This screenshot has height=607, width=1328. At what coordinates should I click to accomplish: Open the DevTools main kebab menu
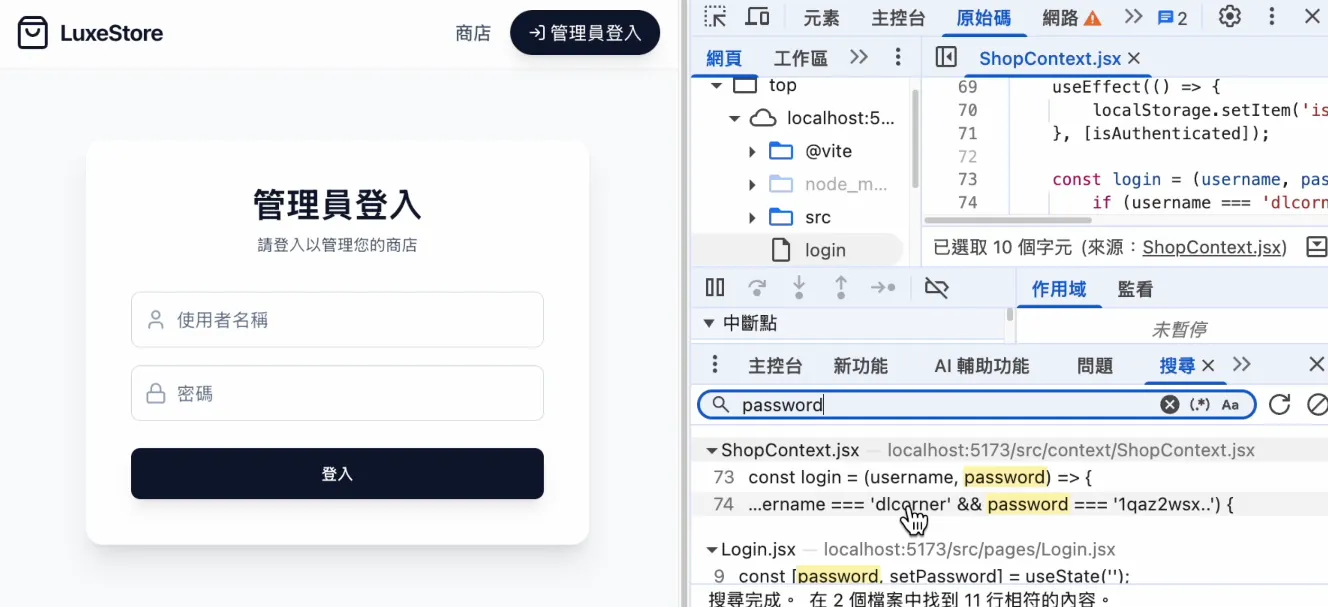pyautogui.click(x=1272, y=17)
